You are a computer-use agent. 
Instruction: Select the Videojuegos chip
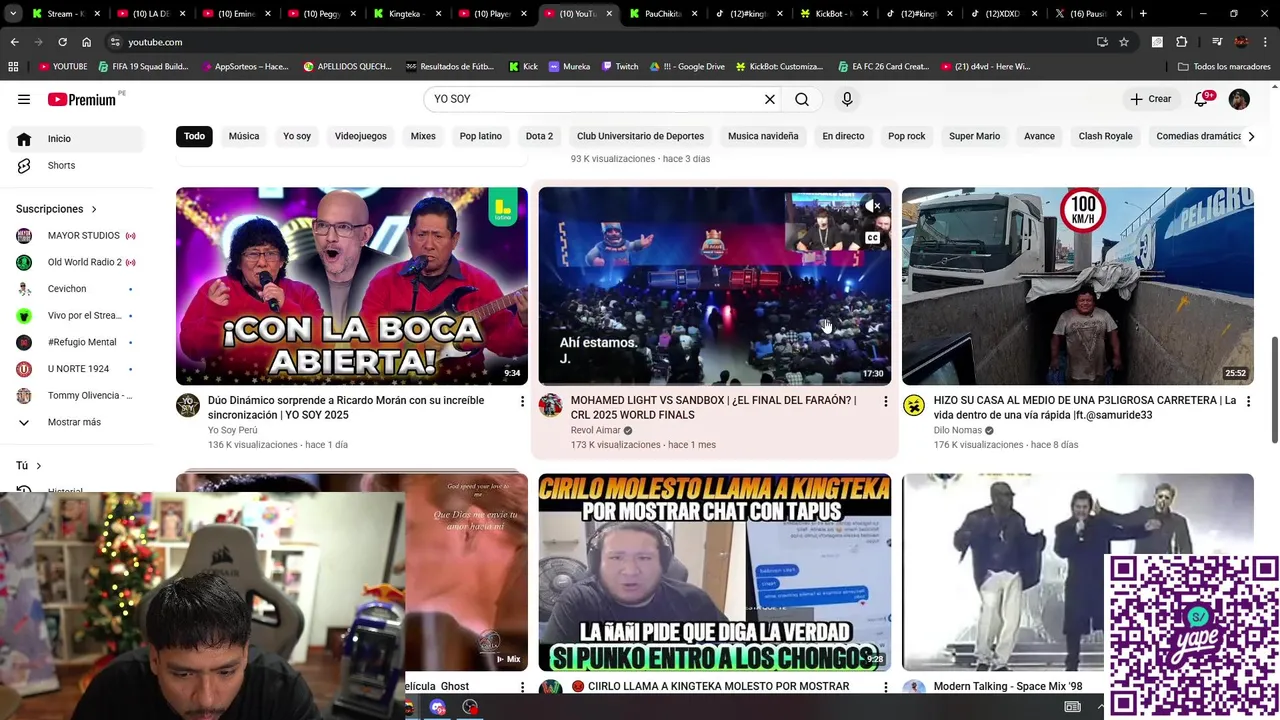click(x=361, y=136)
